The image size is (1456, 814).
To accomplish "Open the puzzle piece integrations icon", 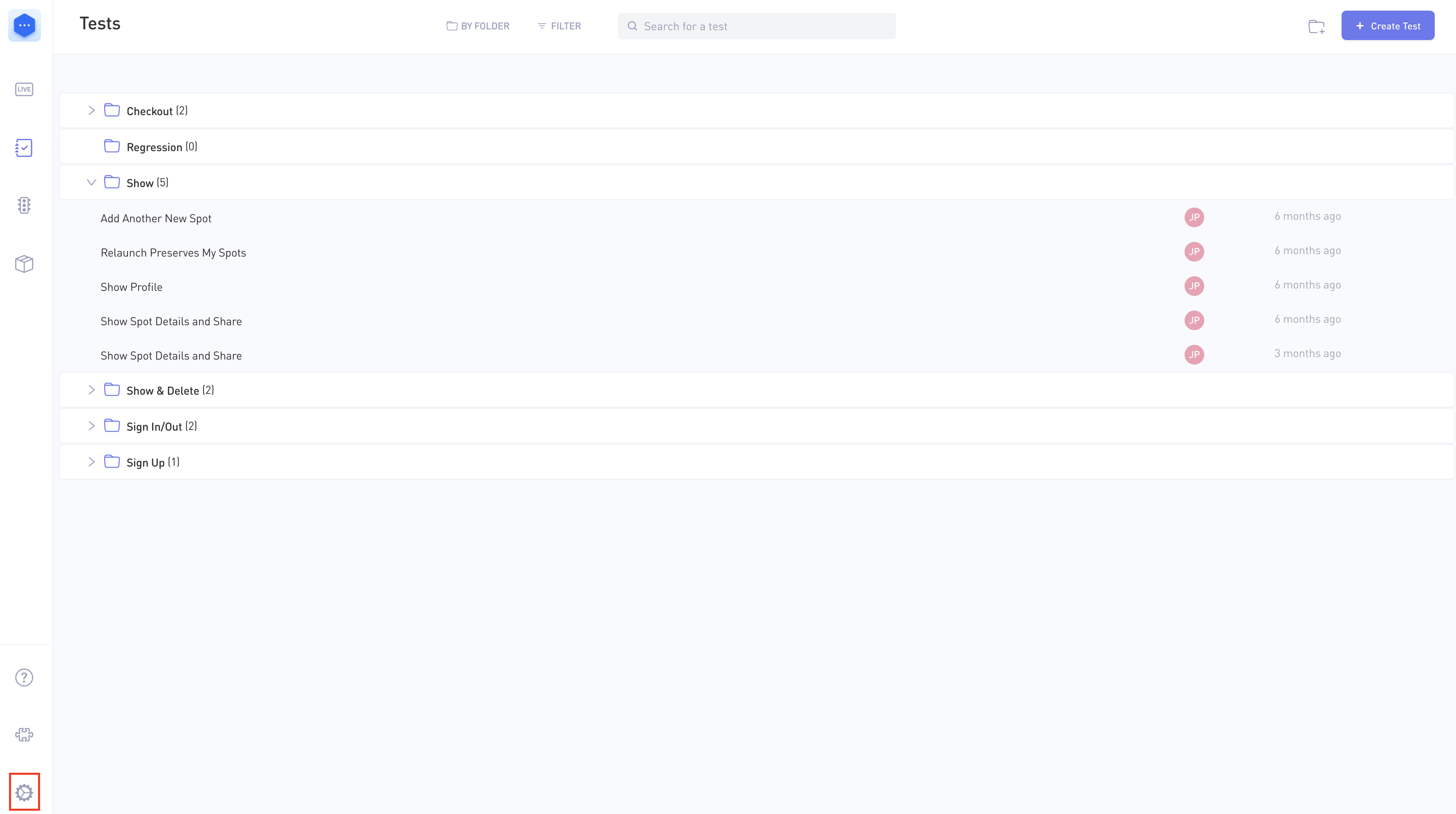I will (x=24, y=734).
